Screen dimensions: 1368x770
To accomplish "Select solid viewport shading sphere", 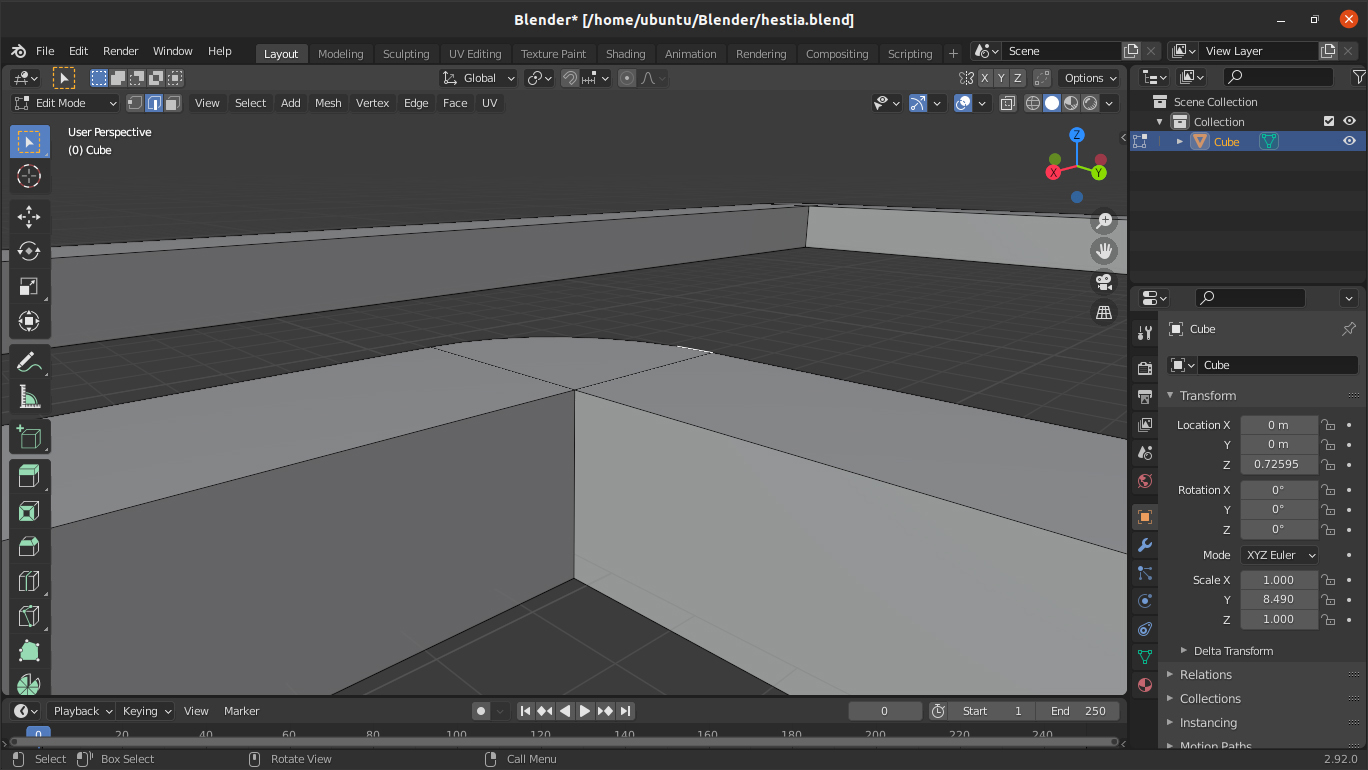I will click(x=1052, y=103).
